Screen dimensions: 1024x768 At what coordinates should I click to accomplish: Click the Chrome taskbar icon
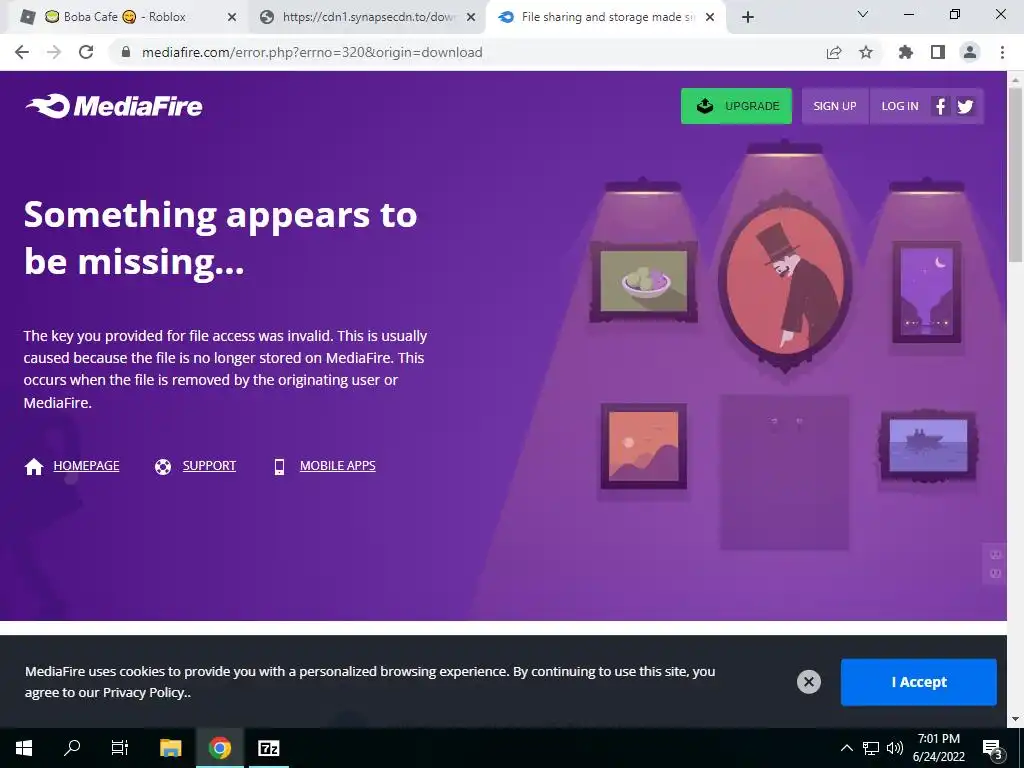220,748
